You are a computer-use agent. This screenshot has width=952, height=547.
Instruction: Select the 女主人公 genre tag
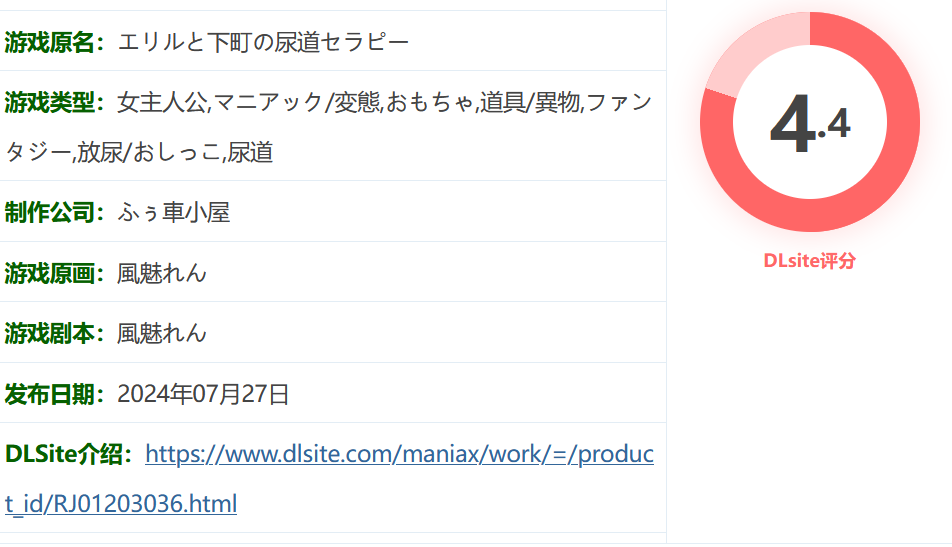(x=162, y=103)
